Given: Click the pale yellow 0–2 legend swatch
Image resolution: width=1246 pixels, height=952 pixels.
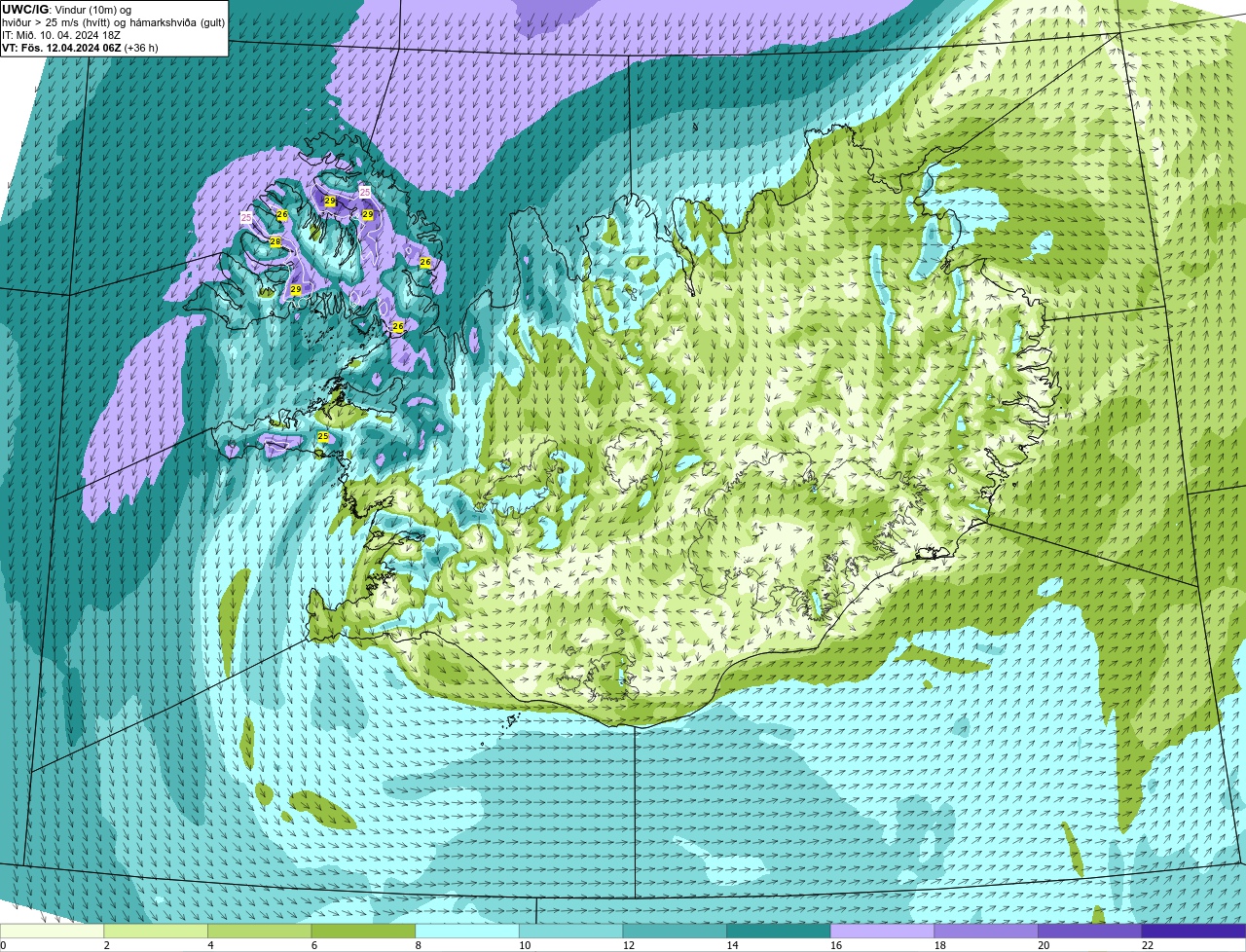Looking at the screenshot, I should [x=52, y=931].
